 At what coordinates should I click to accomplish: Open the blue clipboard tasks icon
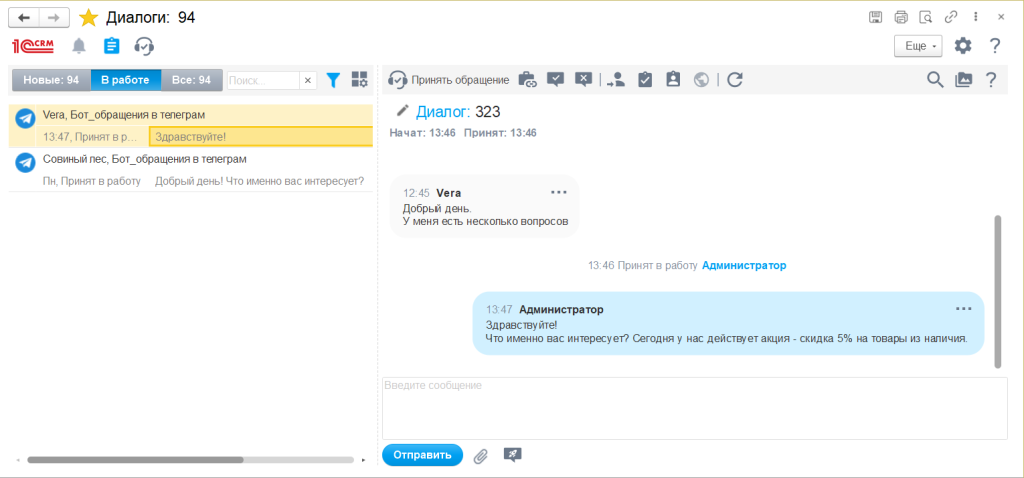(x=111, y=46)
